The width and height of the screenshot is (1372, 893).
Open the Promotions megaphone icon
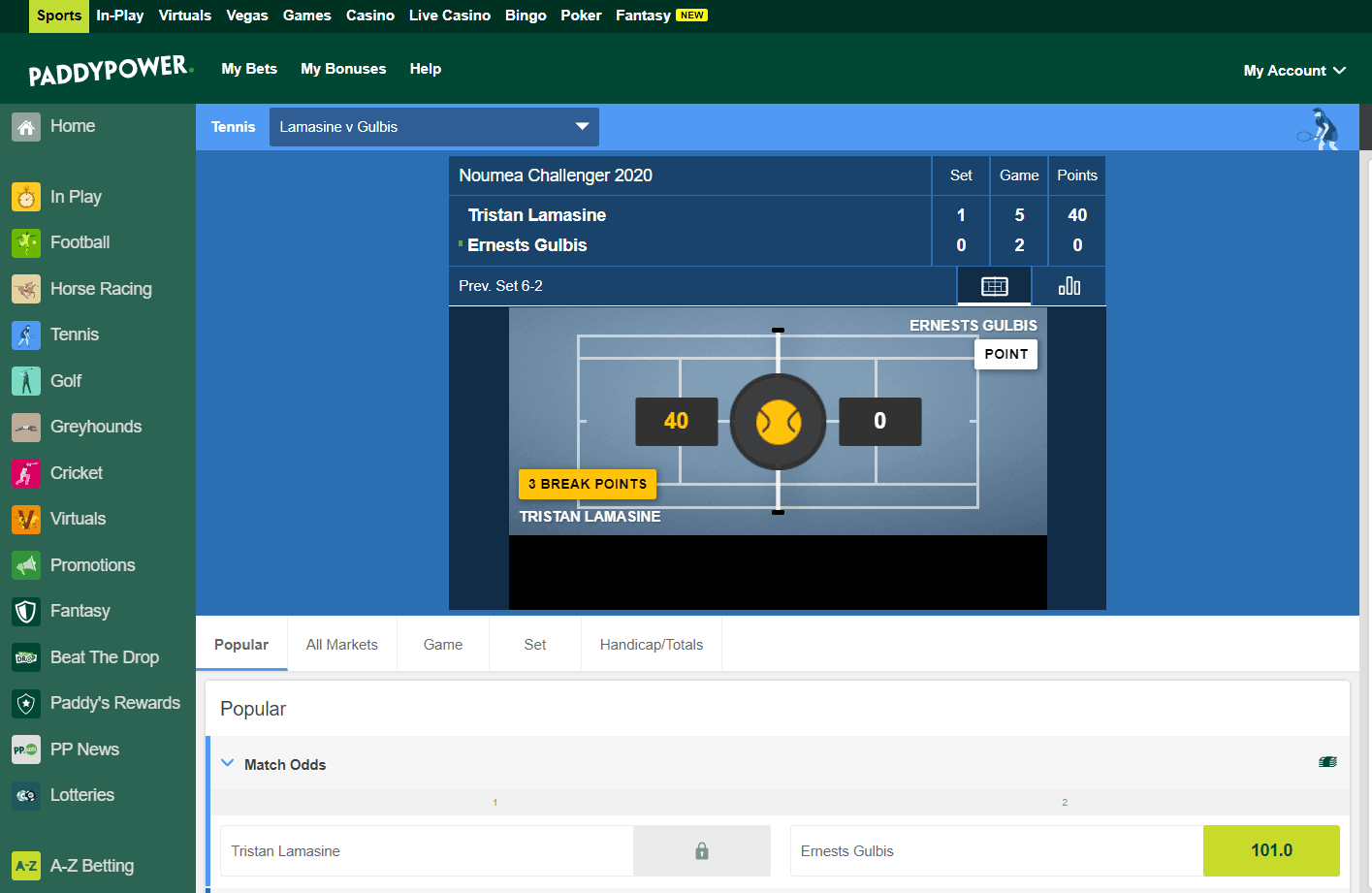[26, 565]
